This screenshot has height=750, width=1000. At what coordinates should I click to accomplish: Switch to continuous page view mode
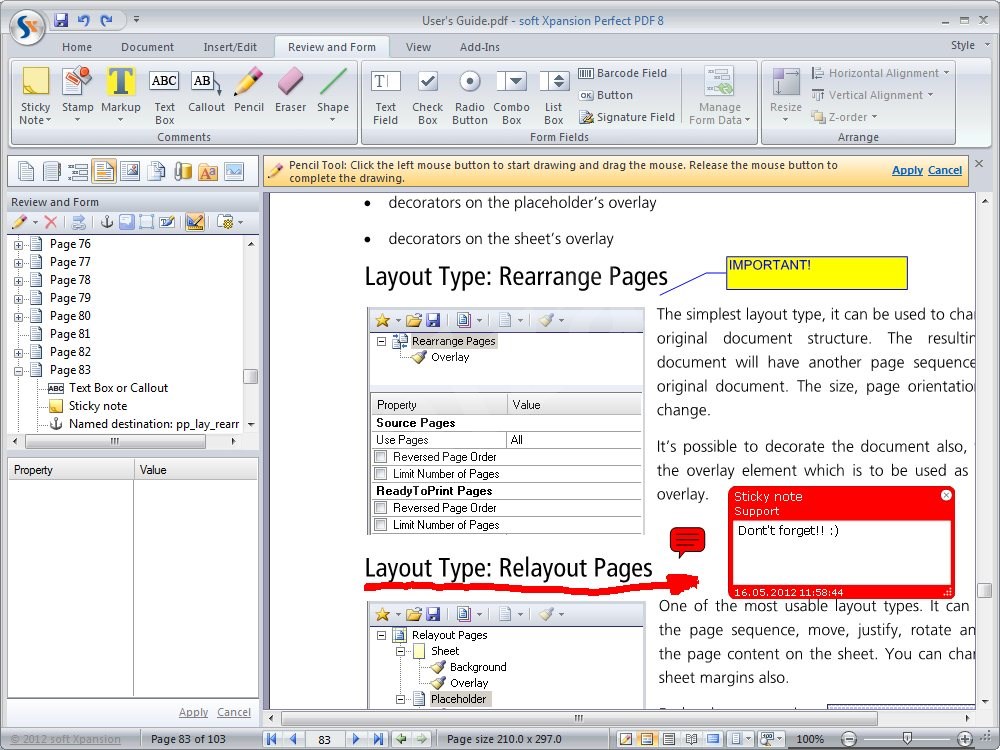point(668,739)
